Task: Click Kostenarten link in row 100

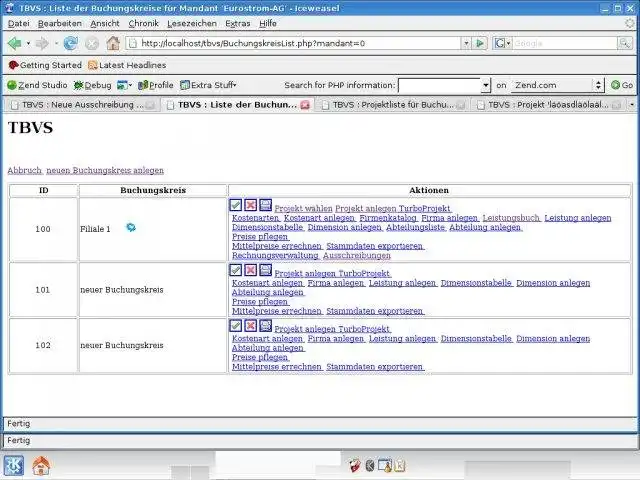Action: 256,218
